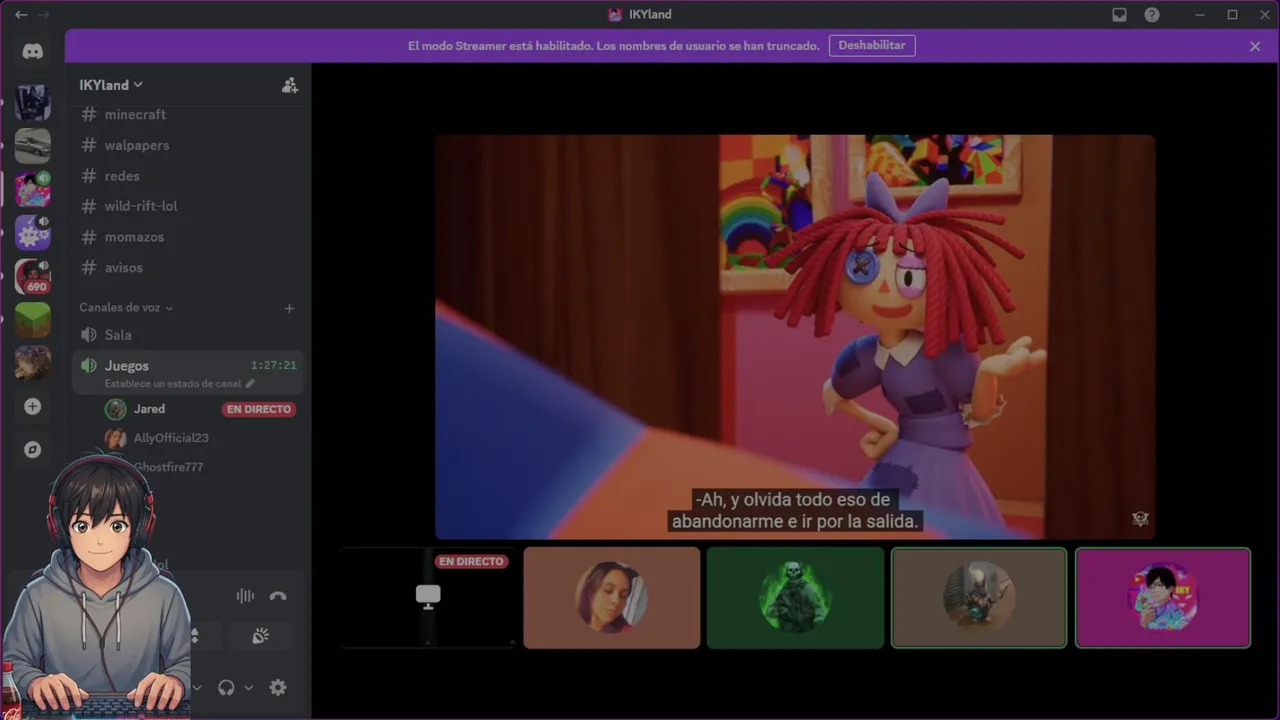
Task: Open the first server icon below the Discord logo
Action: coord(33,102)
